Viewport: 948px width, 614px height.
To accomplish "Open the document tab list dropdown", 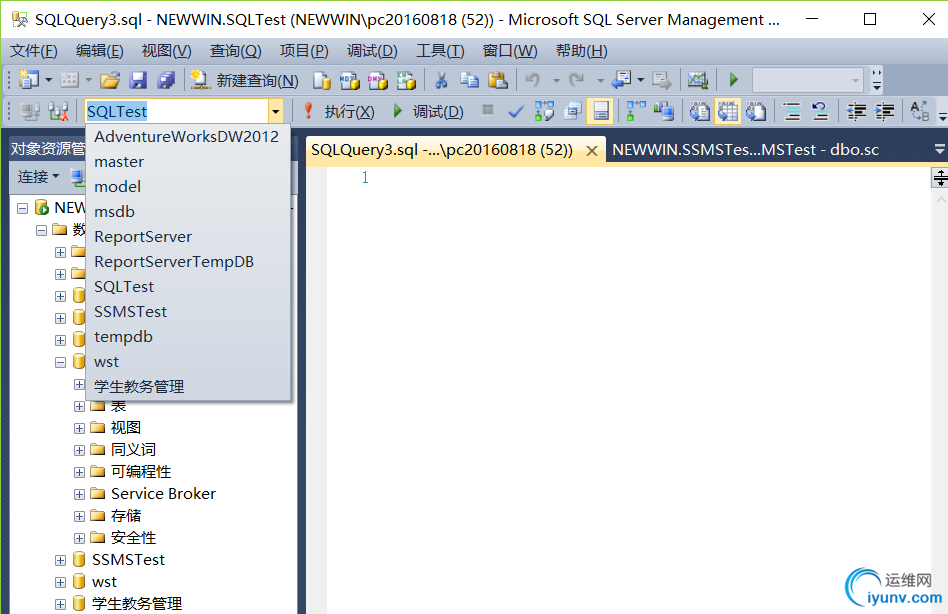I will 939,149.
